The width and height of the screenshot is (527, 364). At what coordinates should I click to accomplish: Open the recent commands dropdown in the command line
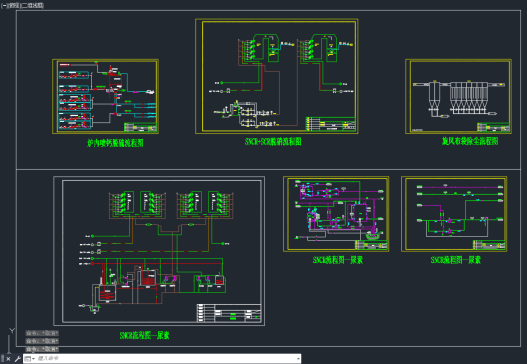[30, 359]
